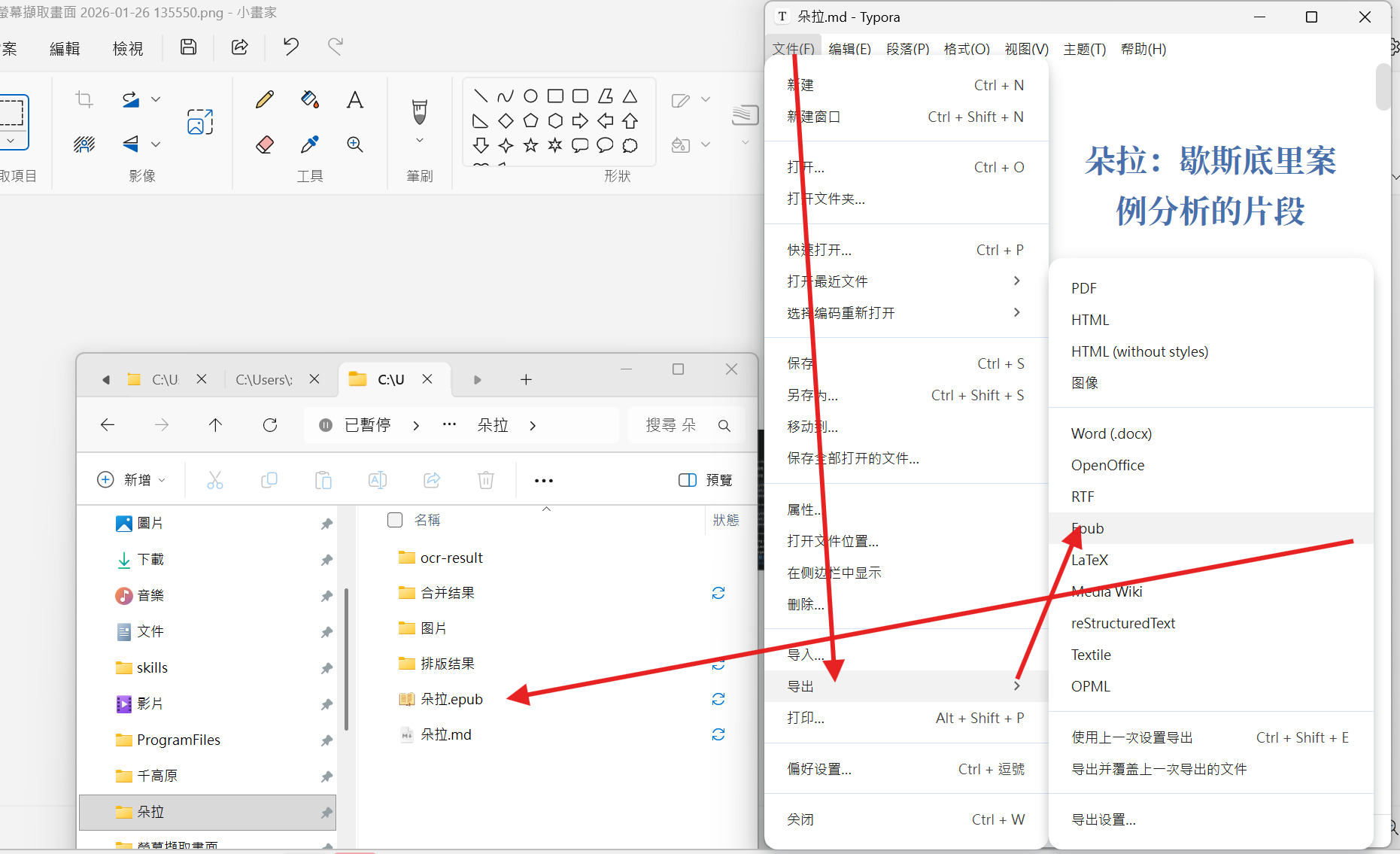This screenshot has width=1400, height=854.
Task: Go back in File Explorer
Action: [x=108, y=425]
